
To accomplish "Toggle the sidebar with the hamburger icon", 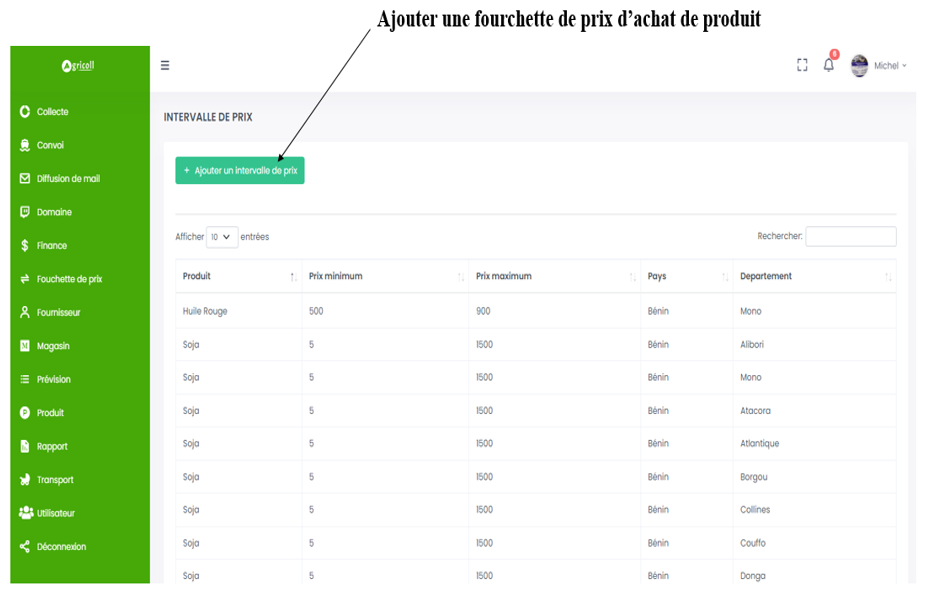I will tap(164, 64).
